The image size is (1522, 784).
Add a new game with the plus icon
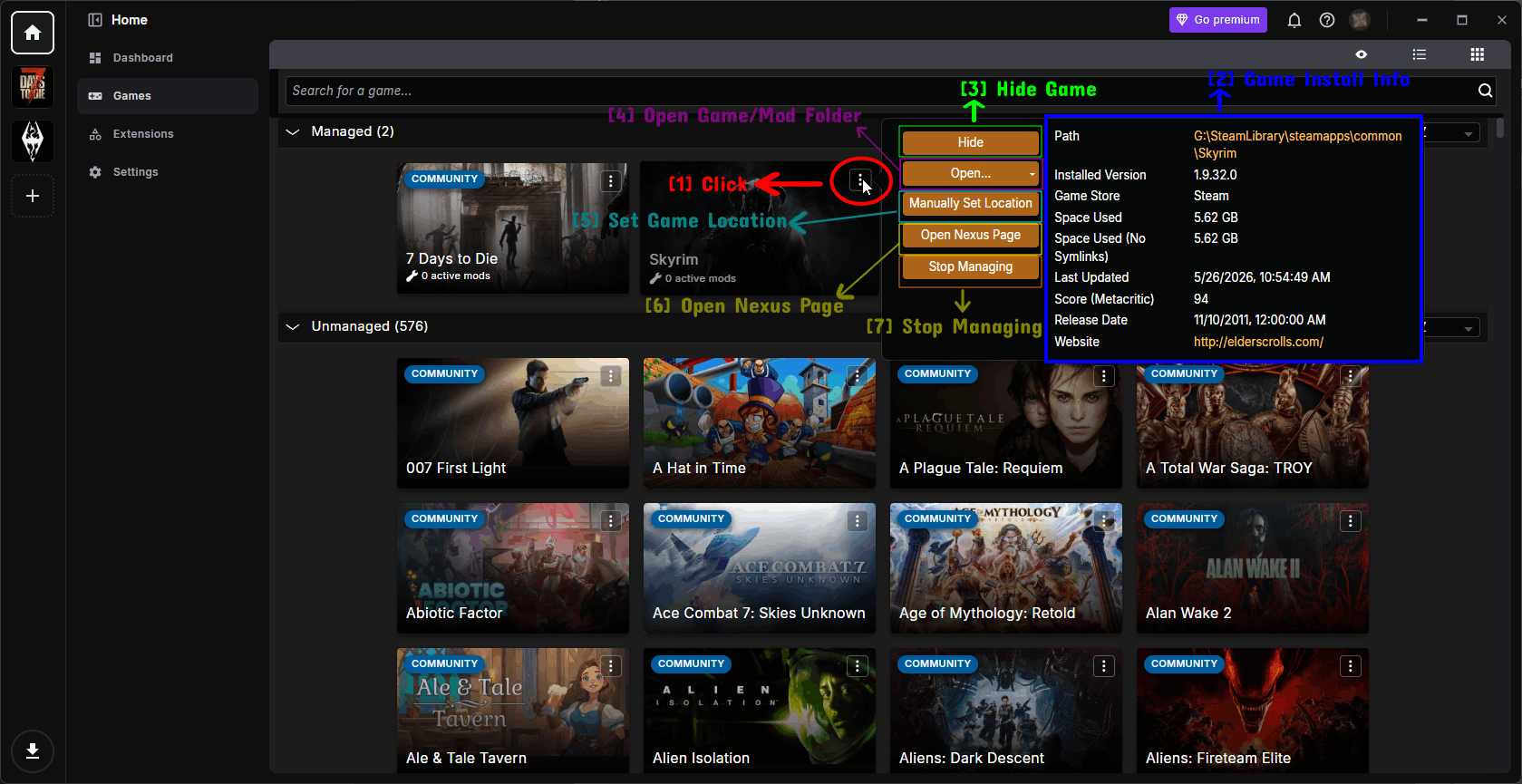click(x=33, y=196)
